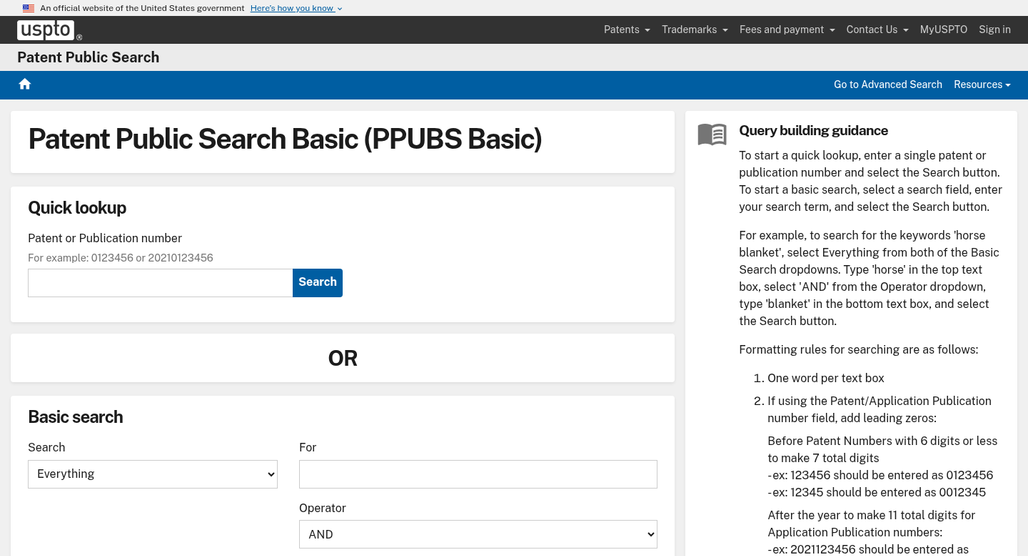
Task: Click Sign in
Action: [x=994, y=30]
